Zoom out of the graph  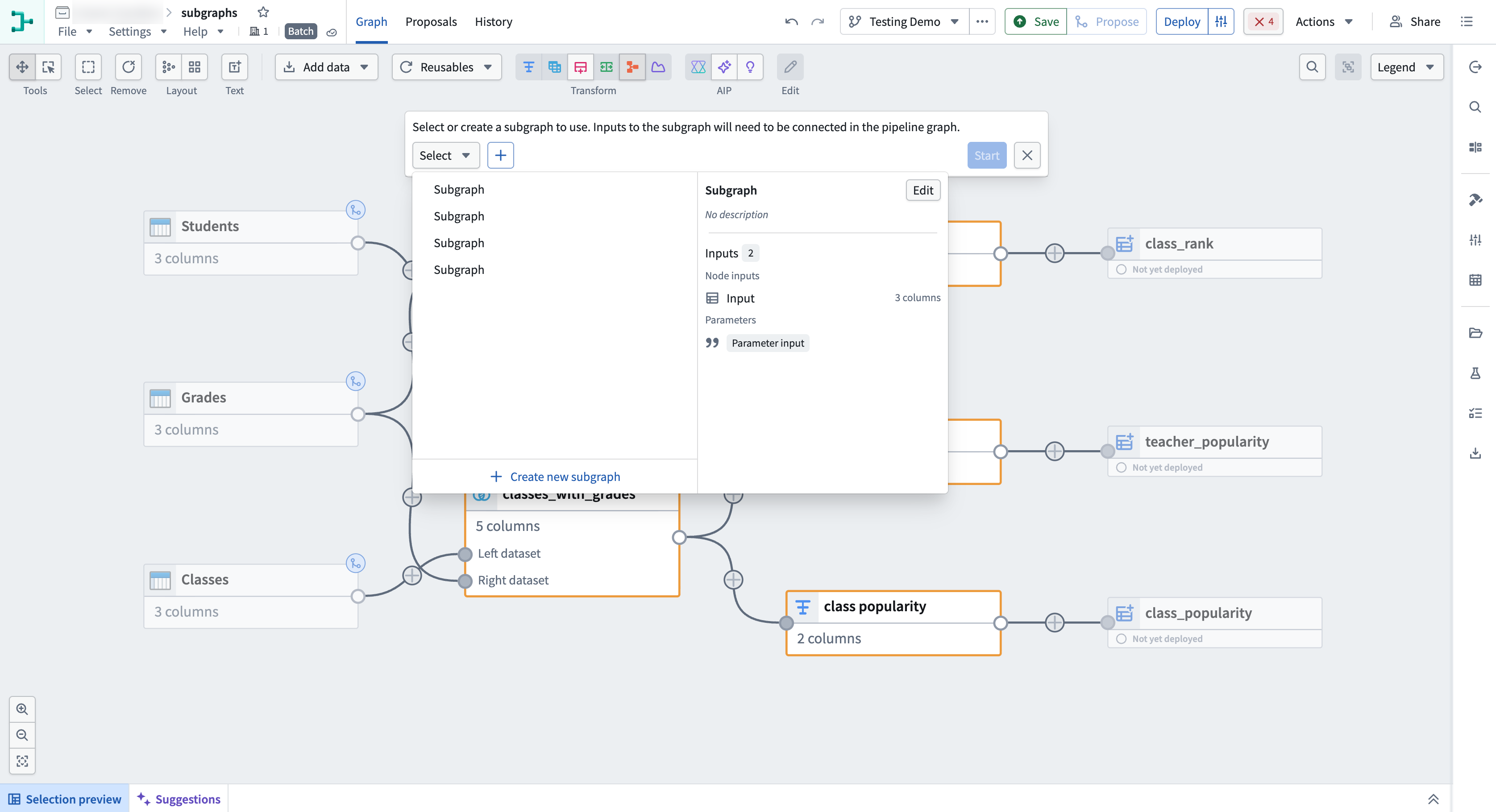[x=22, y=735]
